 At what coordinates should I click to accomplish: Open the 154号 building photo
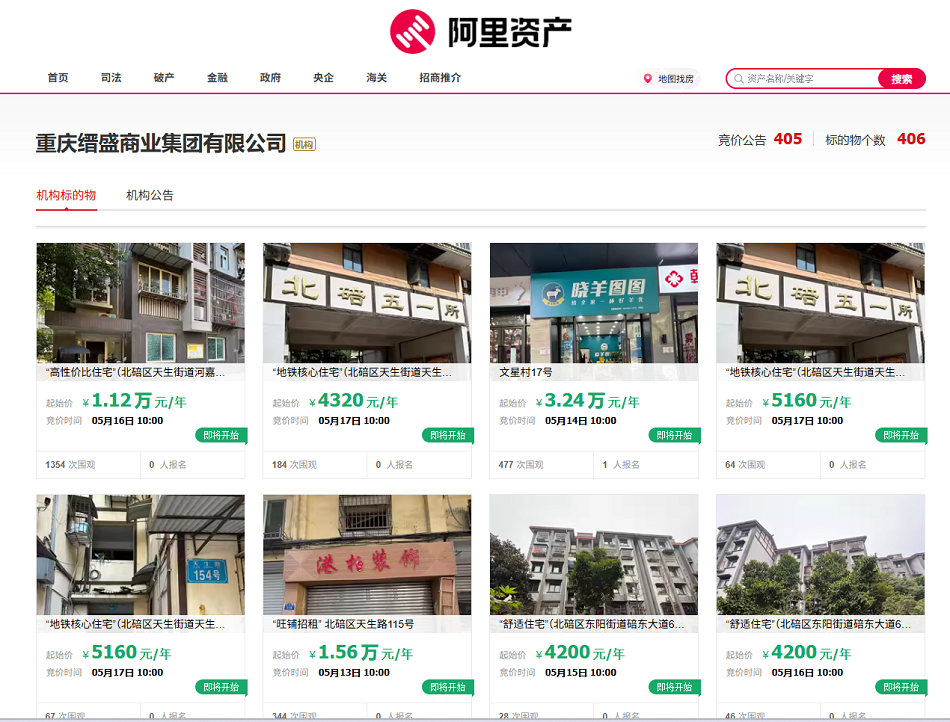(x=141, y=555)
